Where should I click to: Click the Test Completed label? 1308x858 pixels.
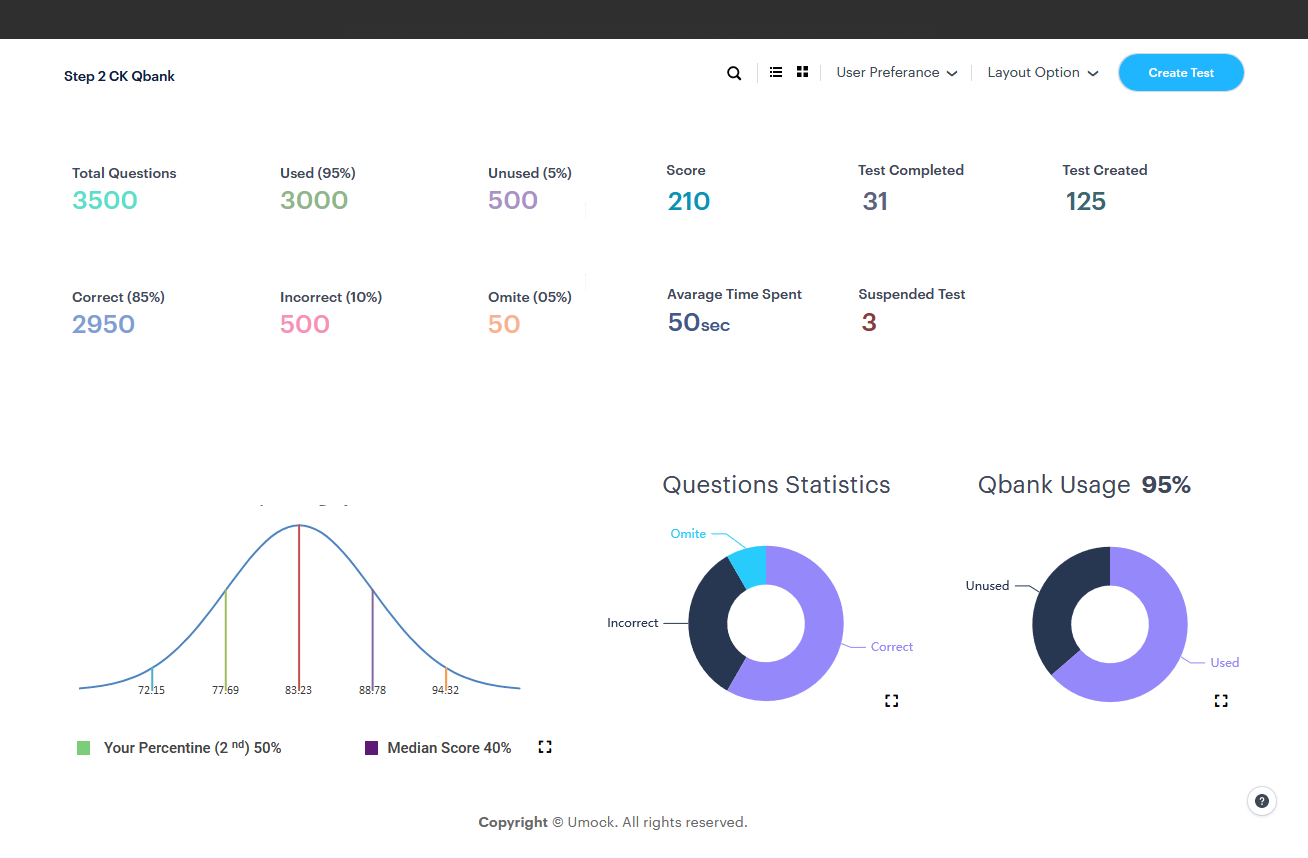click(911, 170)
